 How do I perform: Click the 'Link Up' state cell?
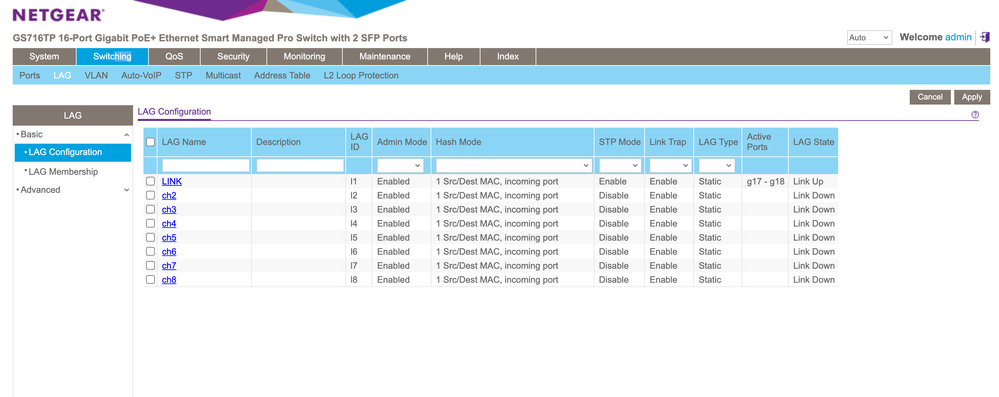[813, 182]
